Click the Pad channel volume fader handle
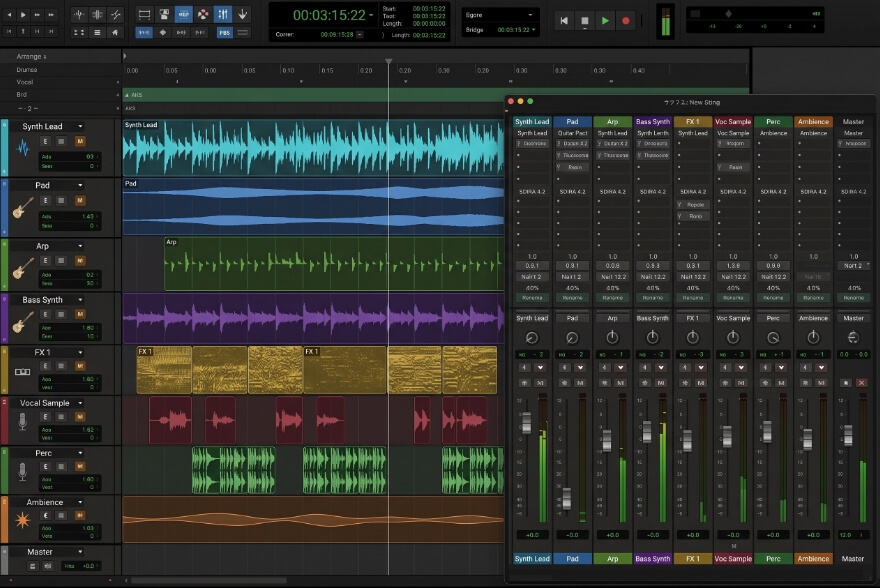This screenshot has height=588, width=880. point(567,499)
